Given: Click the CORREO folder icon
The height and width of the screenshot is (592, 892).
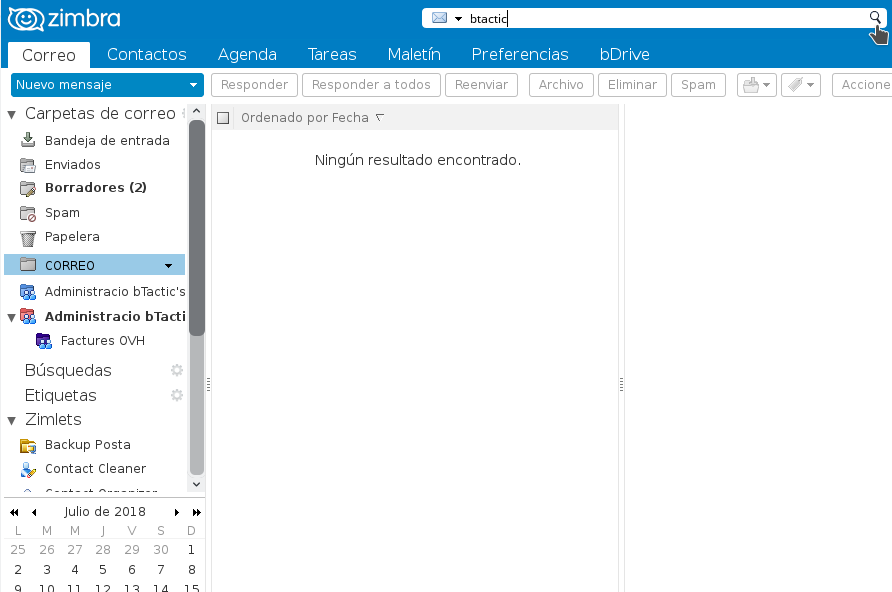Looking at the screenshot, I should tap(28, 264).
